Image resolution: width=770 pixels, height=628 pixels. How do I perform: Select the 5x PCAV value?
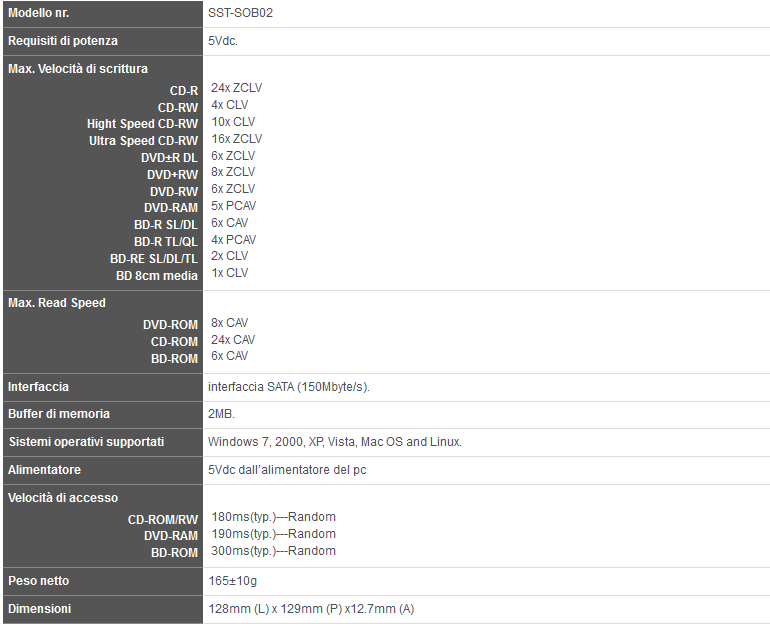(x=234, y=206)
